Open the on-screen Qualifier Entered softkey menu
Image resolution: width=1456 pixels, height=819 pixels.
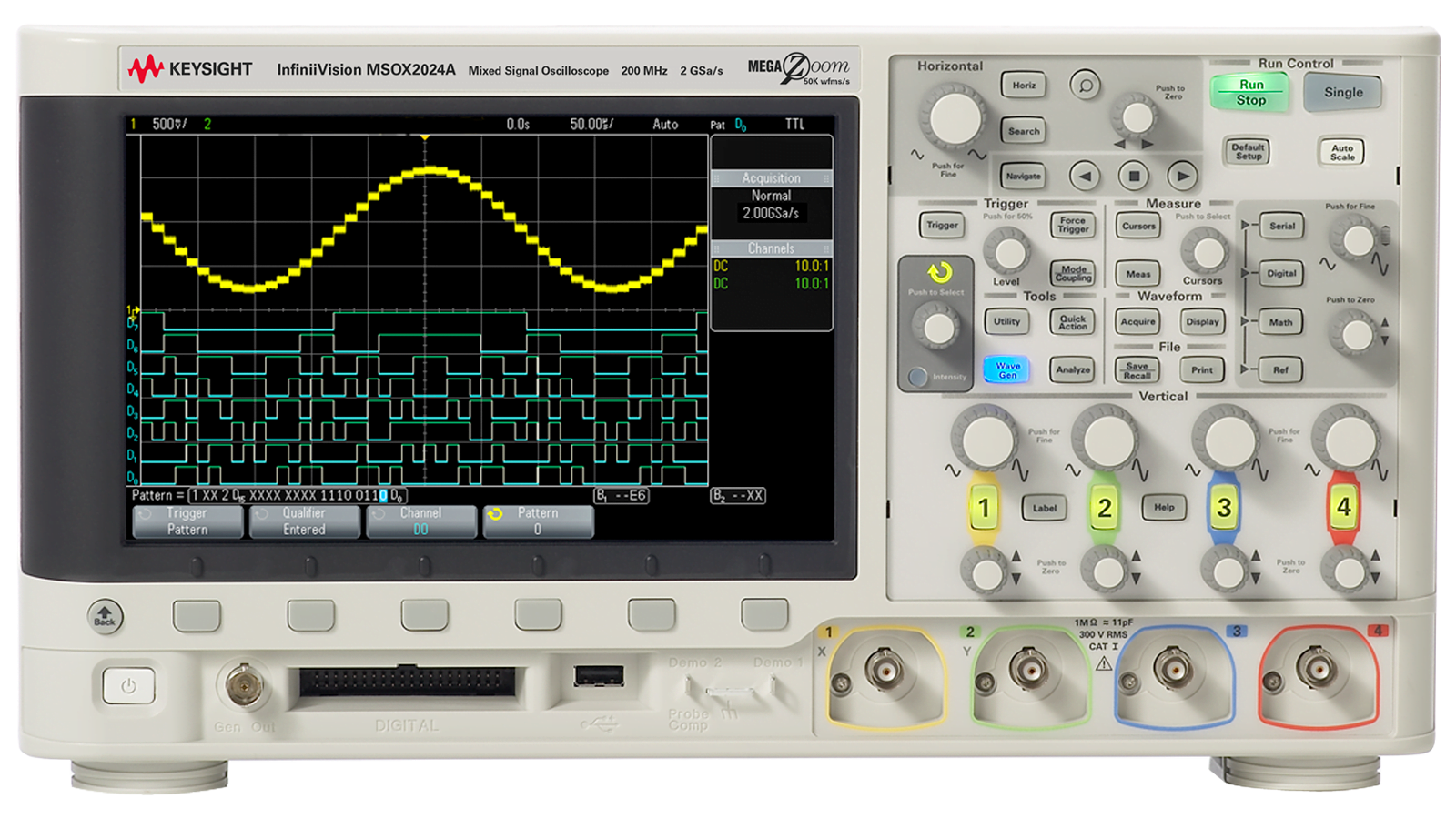(x=304, y=521)
